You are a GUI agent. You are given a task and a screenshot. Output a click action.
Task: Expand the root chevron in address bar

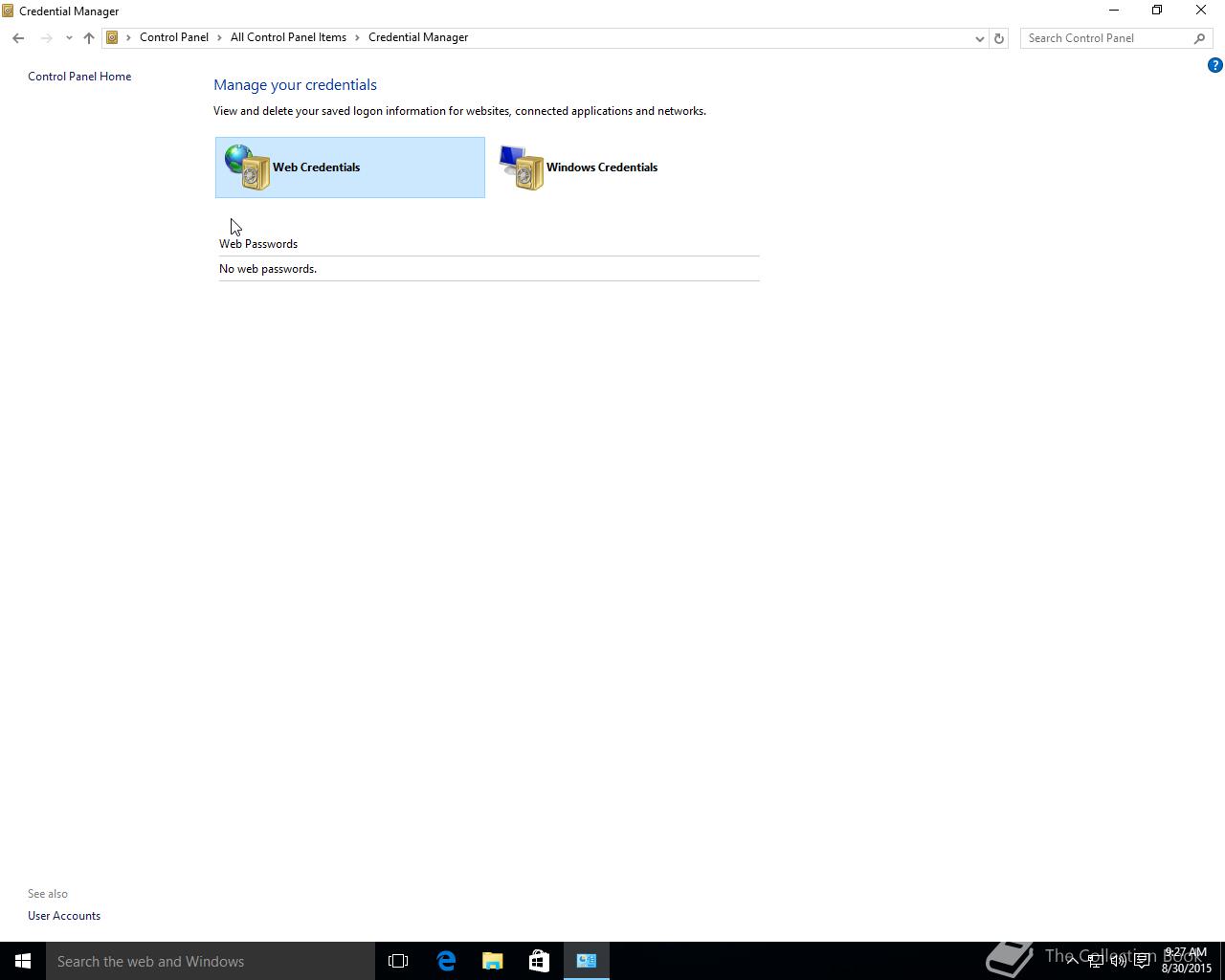tap(128, 37)
